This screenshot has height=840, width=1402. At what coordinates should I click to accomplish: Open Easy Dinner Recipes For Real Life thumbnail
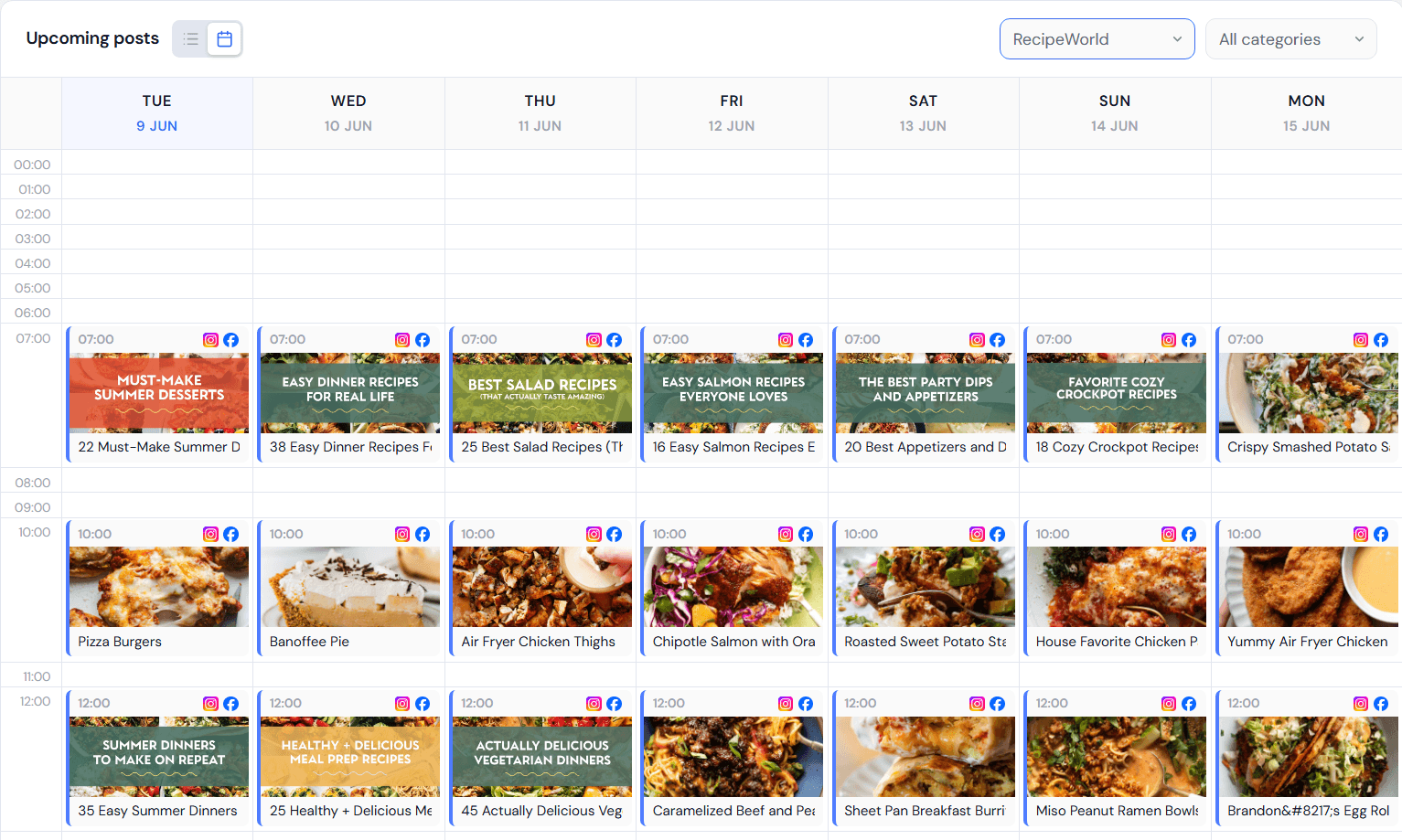[x=350, y=393]
